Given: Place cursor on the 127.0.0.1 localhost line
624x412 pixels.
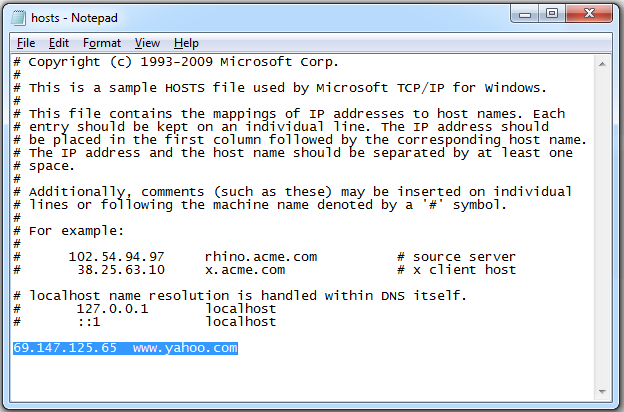Looking at the screenshot, I should coord(144,309).
